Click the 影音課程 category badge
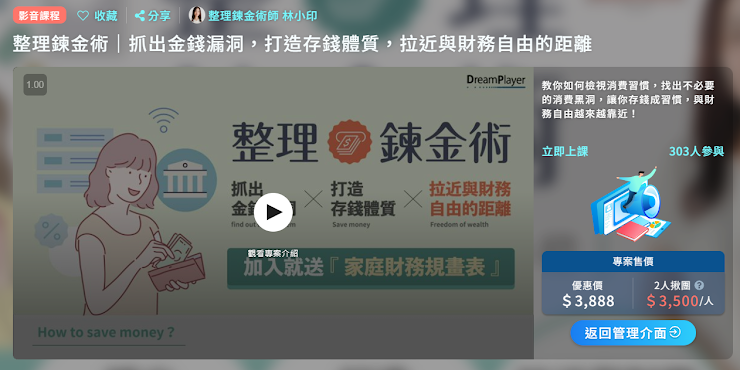Viewport: 740px width, 370px height. click(x=39, y=16)
